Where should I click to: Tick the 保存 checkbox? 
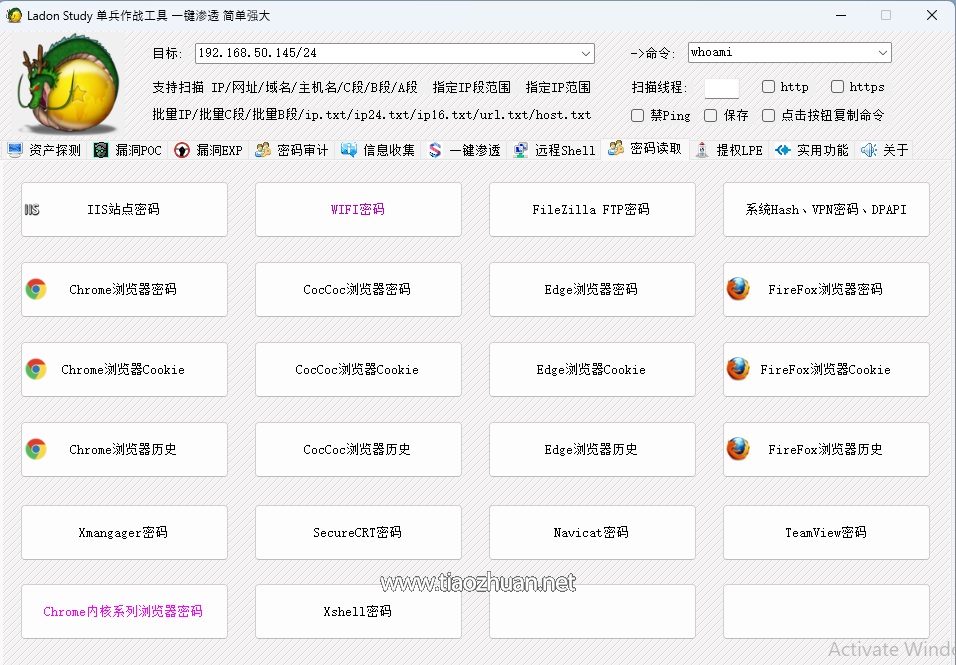click(710, 115)
